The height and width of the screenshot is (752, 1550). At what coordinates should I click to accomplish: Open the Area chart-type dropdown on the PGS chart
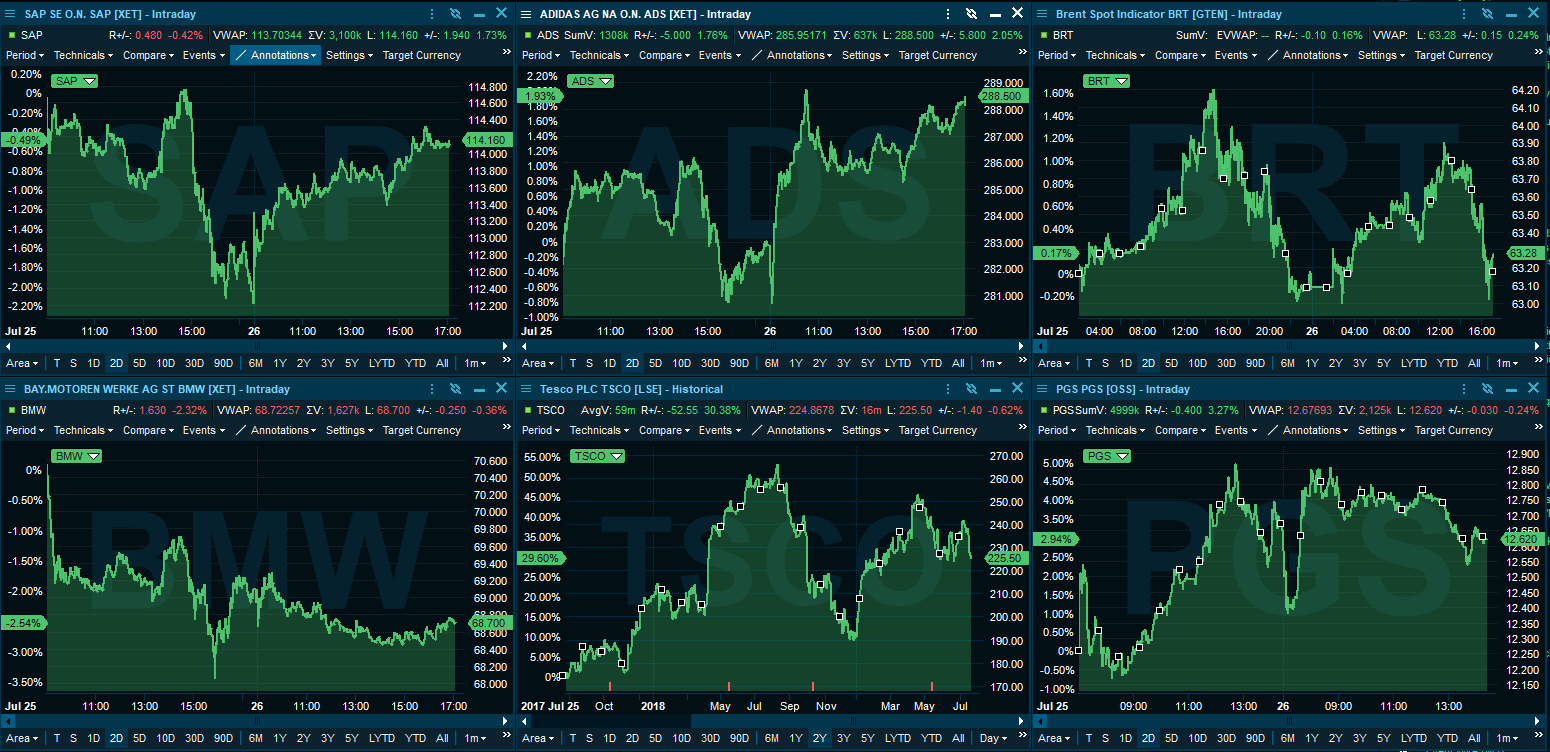click(x=1053, y=738)
